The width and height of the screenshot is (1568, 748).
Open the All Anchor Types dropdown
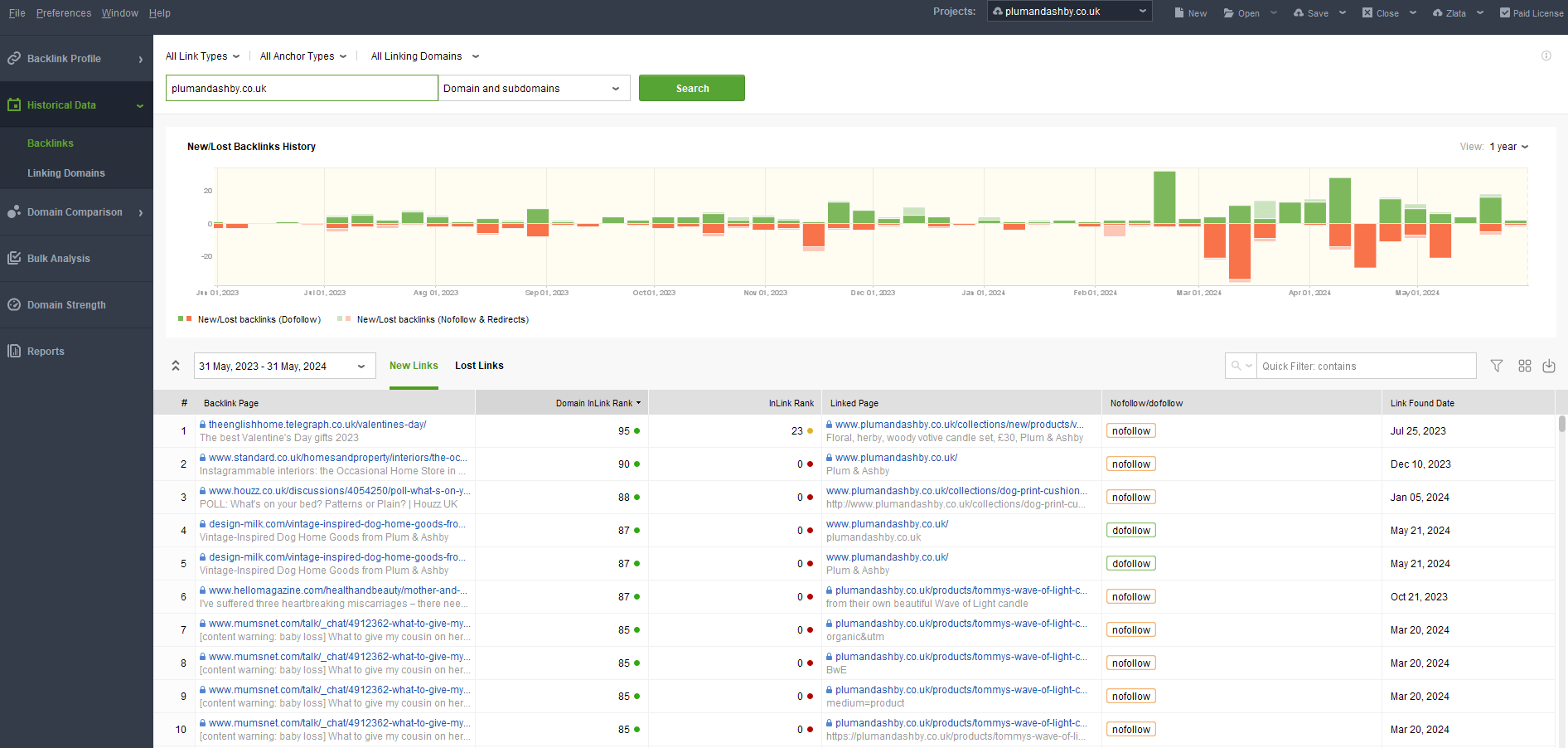pyautogui.click(x=302, y=56)
